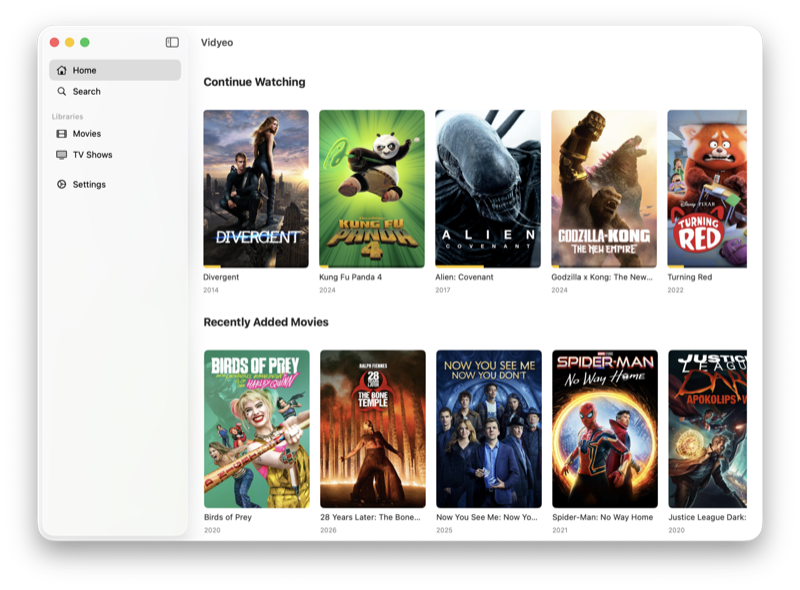Click the "Recently Added Movies" section heading
Screen dimensions: 800x590
266,322
